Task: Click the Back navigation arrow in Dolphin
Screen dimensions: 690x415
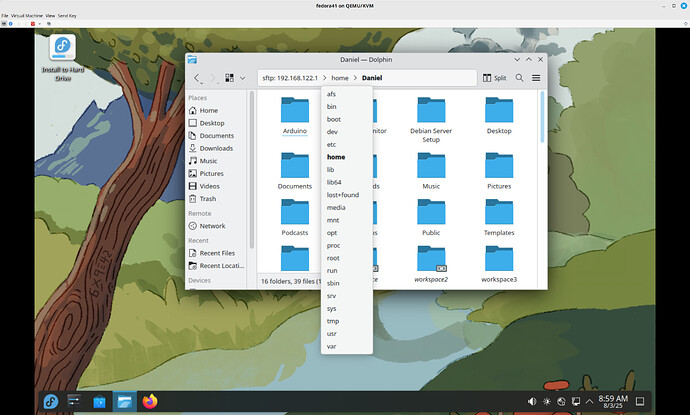Action: 197,78
